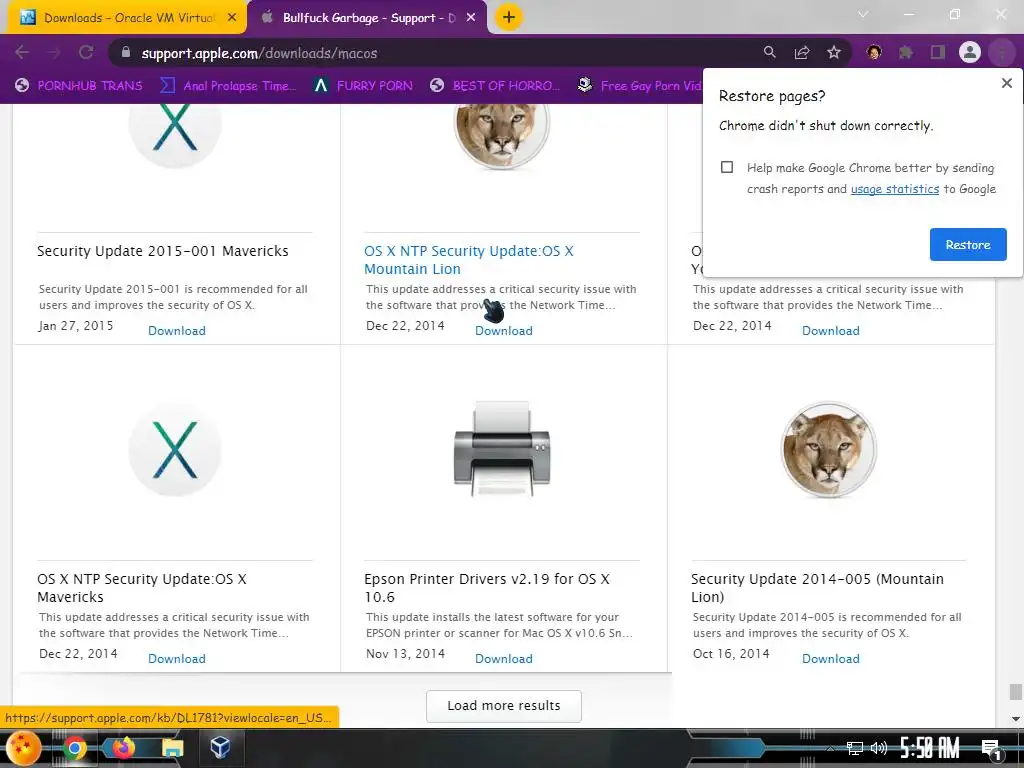
Task: Click the Mavericks X logo above NTP update
Action: tap(174, 449)
